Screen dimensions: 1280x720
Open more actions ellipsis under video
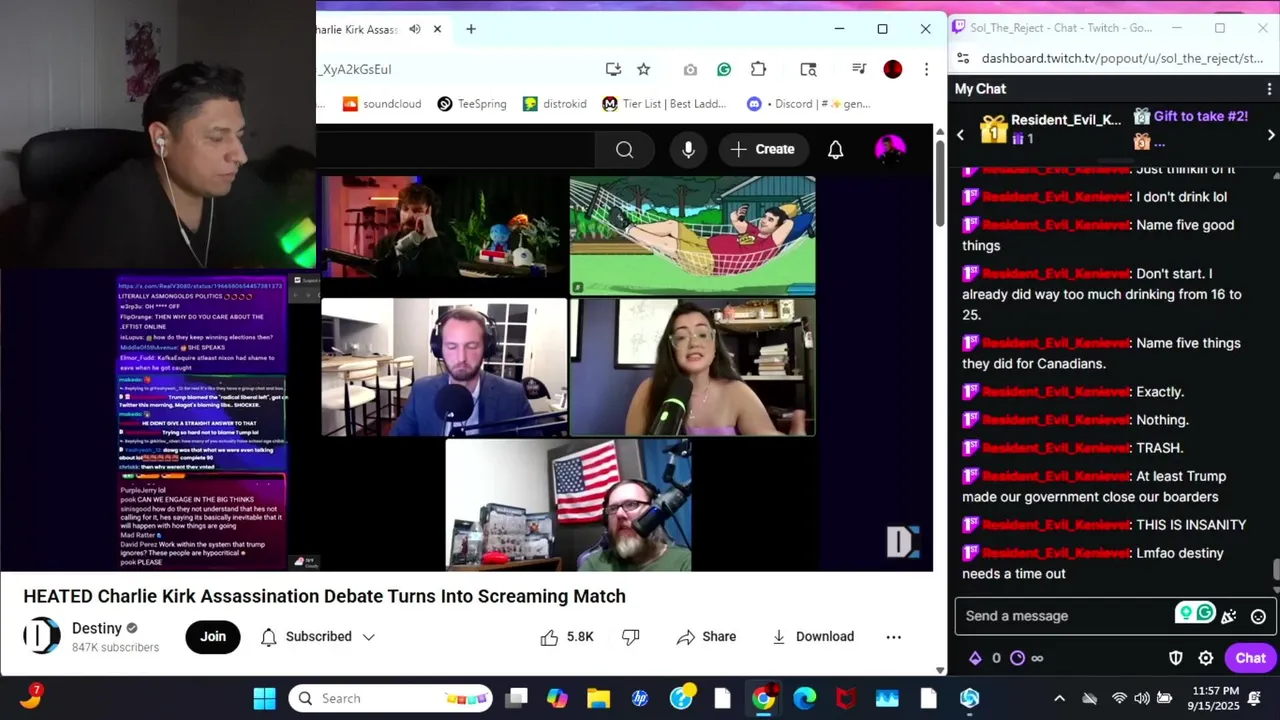(894, 637)
